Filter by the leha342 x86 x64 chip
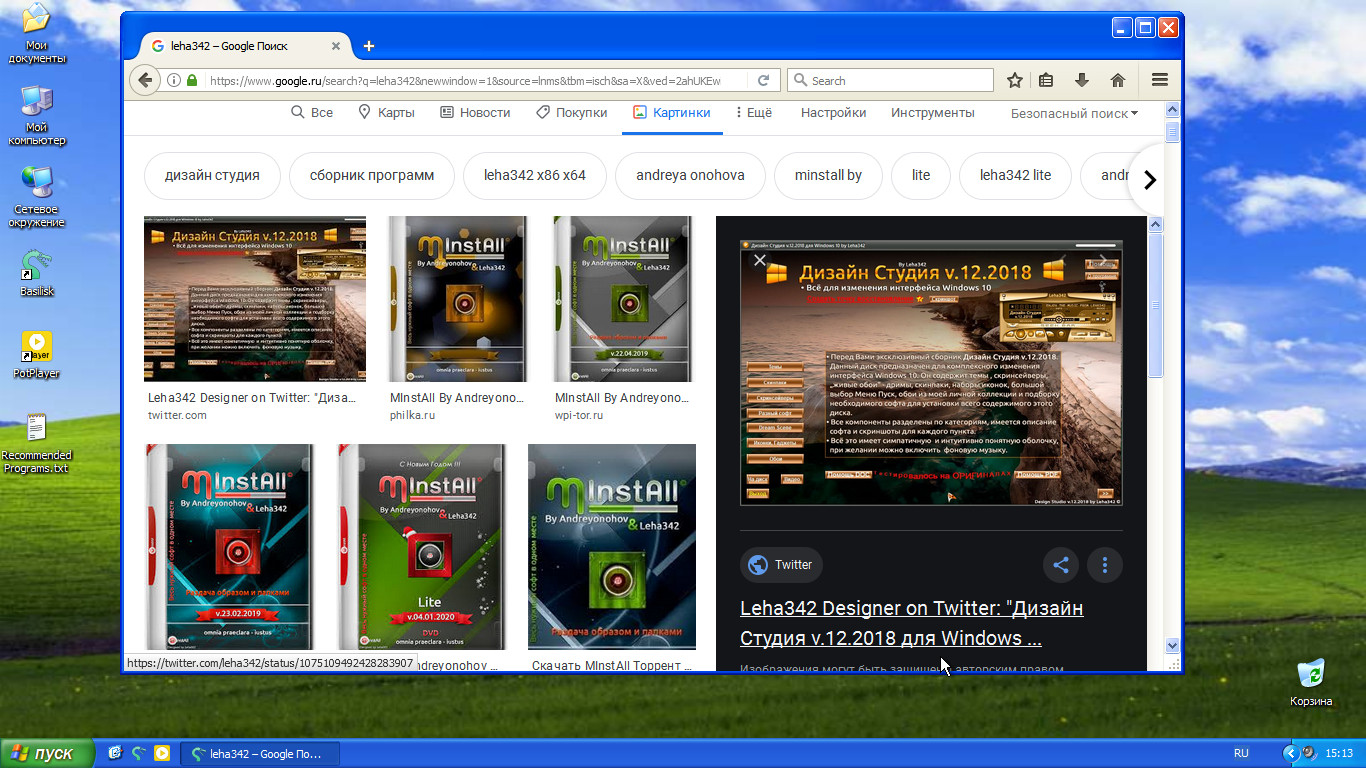 click(x=535, y=175)
